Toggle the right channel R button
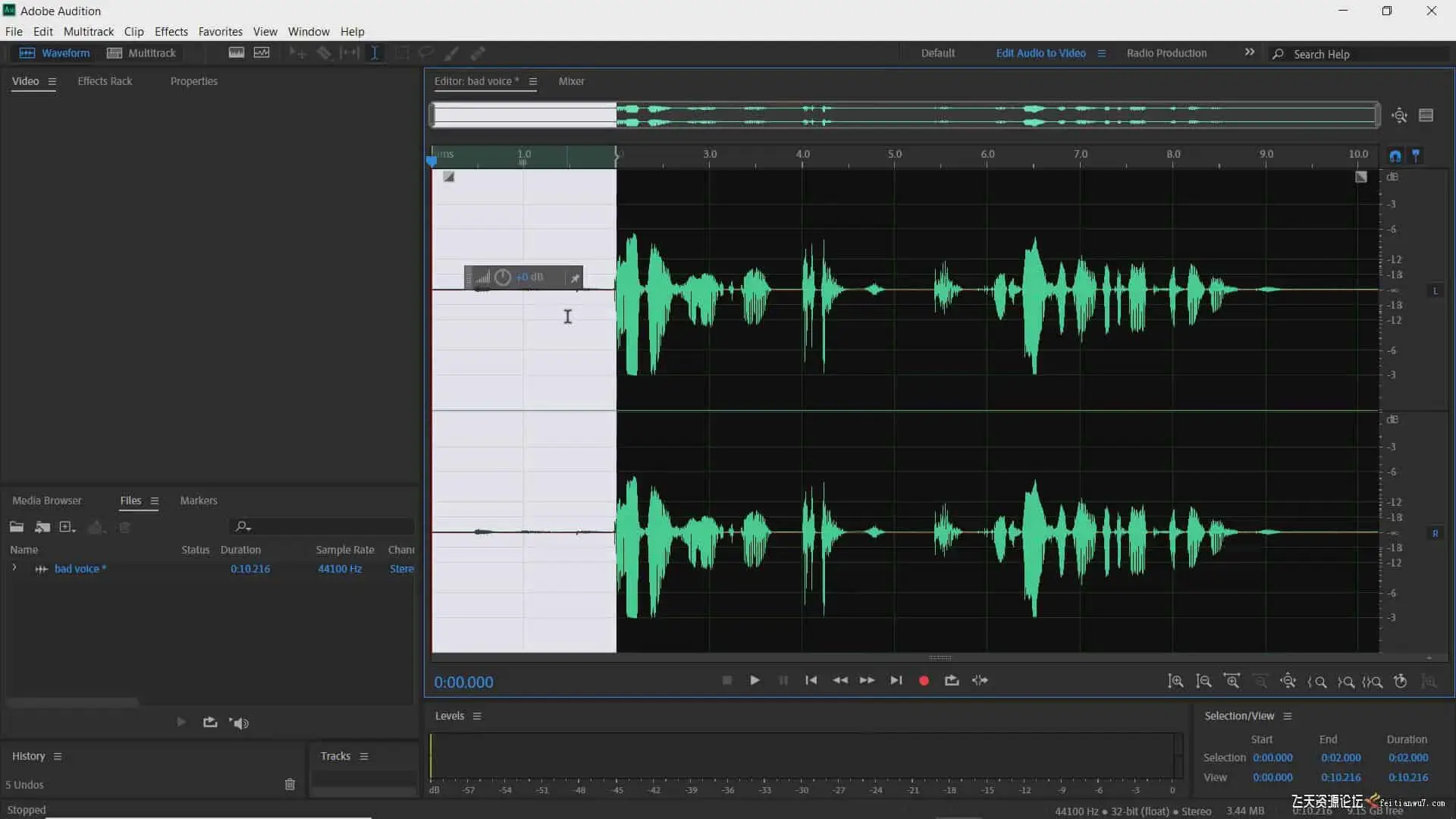 [1435, 534]
